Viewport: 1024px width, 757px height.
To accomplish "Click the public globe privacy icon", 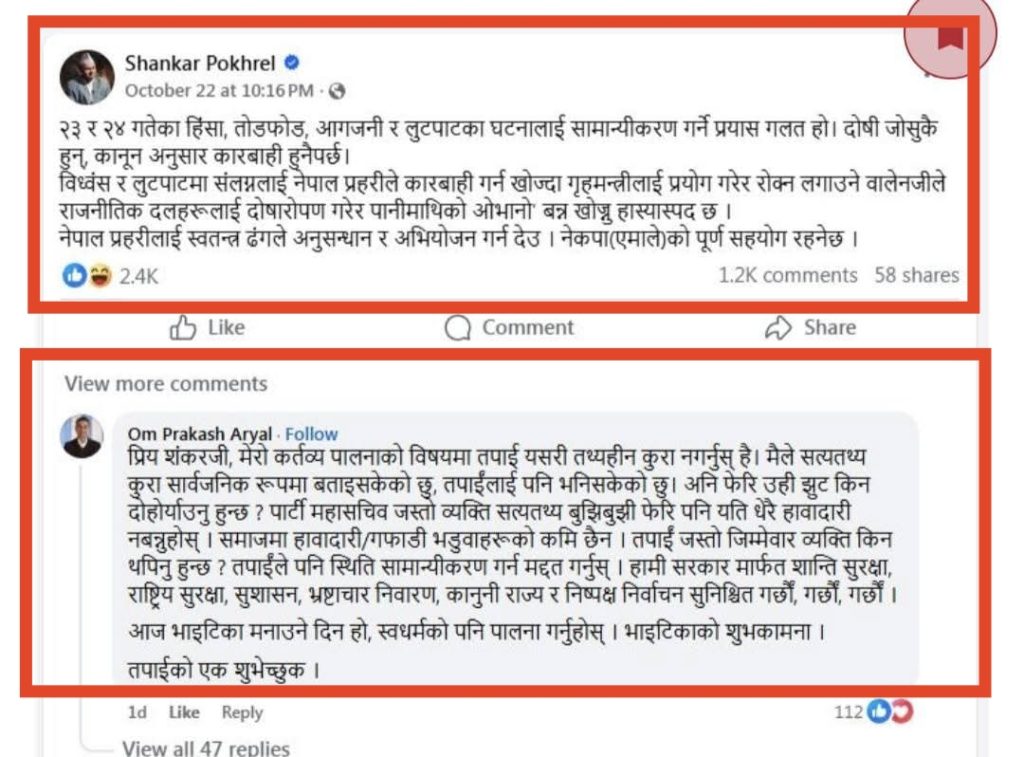I will (x=337, y=91).
